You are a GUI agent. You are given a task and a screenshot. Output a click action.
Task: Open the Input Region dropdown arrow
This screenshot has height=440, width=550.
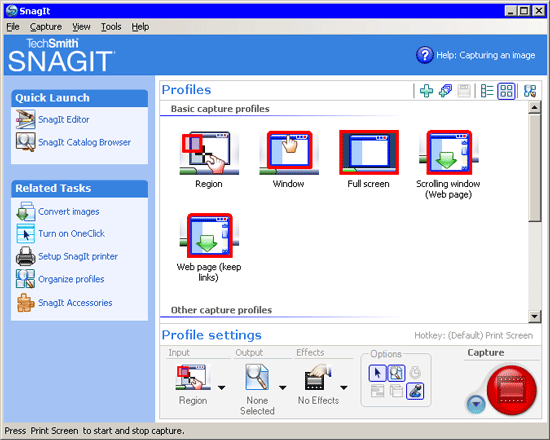(x=221, y=388)
